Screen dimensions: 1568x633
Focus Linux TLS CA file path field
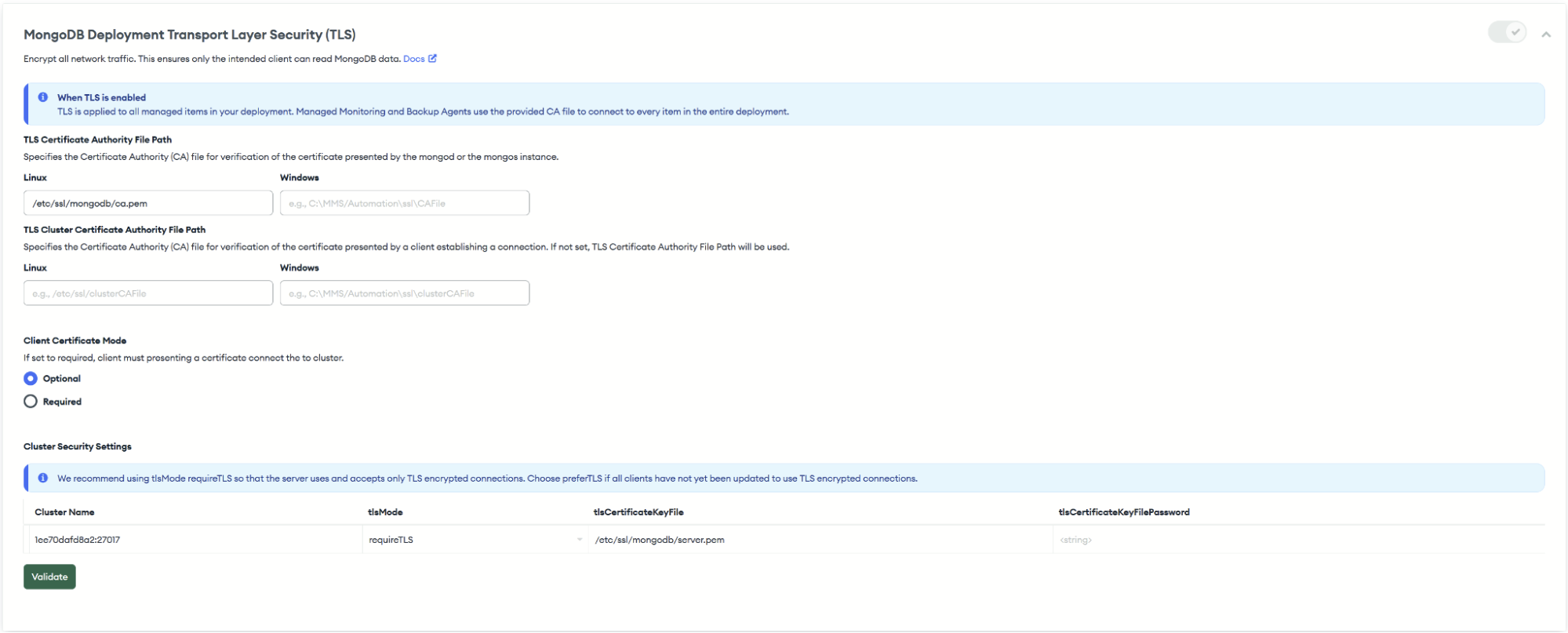pyautogui.click(x=148, y=203)
